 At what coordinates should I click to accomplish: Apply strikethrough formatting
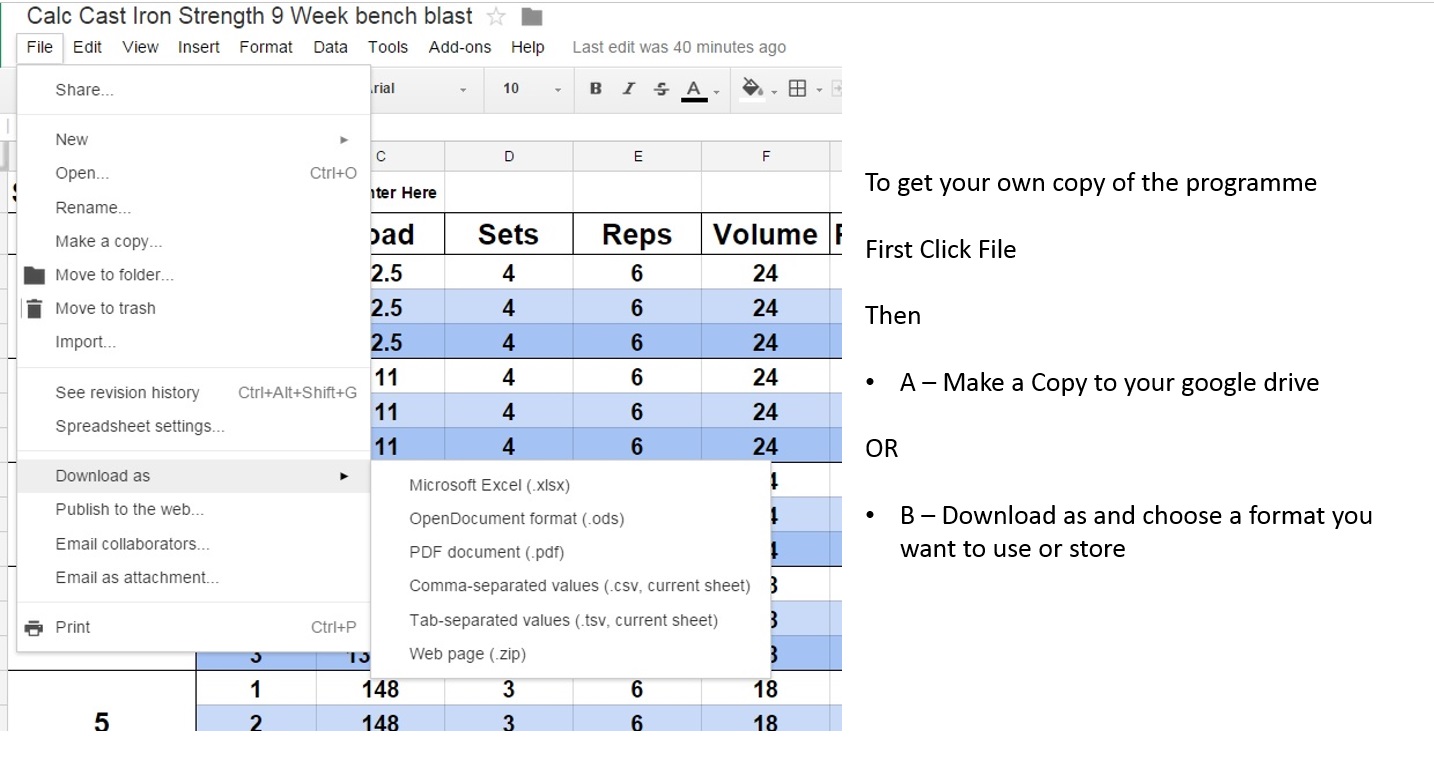tap(661, 89)
